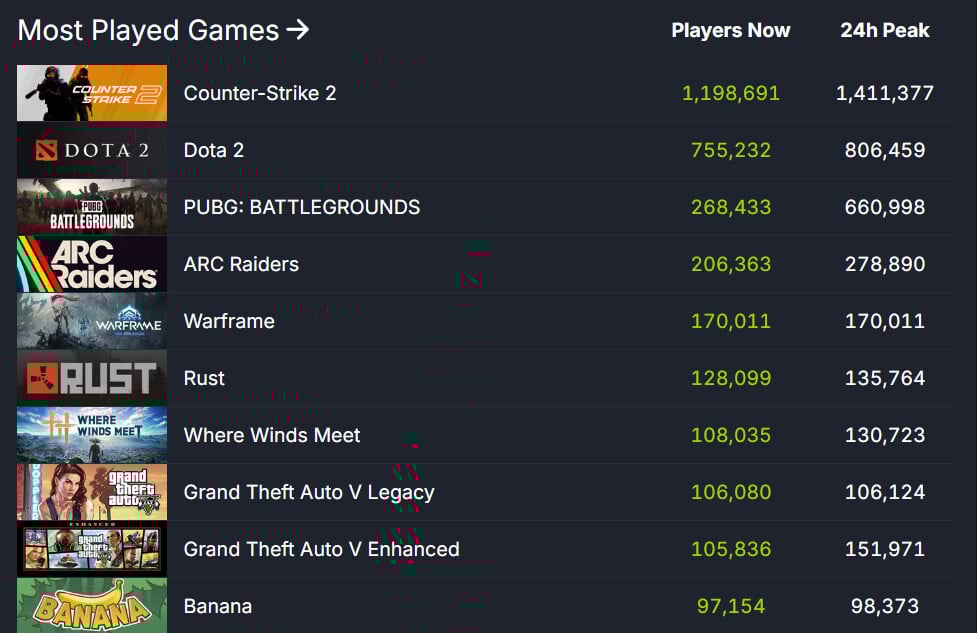Click Dota 2's current player count
The height and width of the screenshot is (633, 977).
pos(731,150)
